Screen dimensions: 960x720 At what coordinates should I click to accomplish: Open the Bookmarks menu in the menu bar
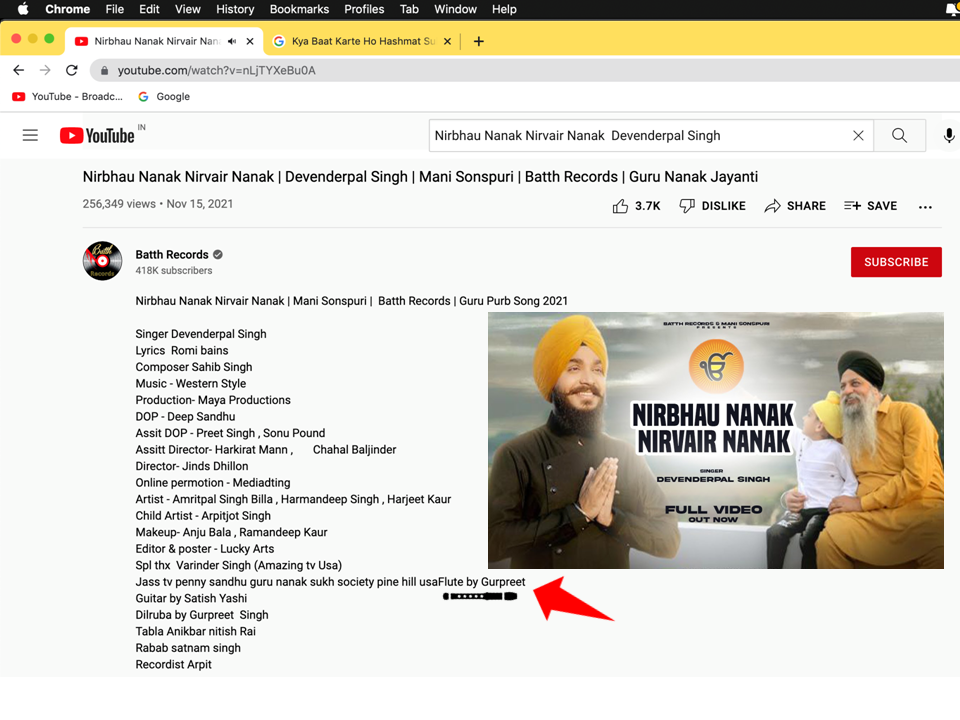(299, 9)
